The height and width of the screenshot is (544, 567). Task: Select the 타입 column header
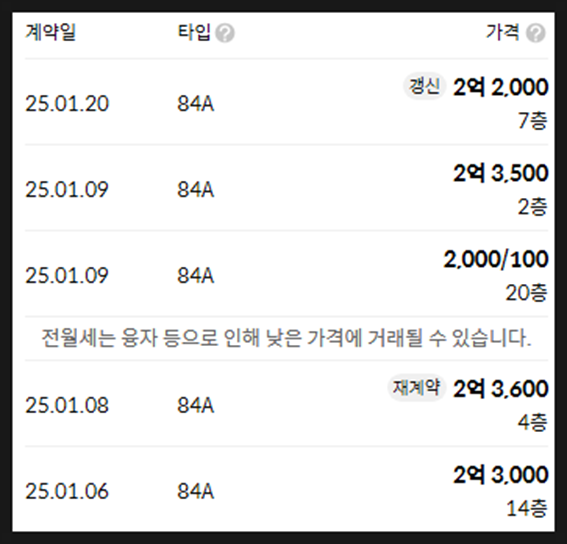pyautogui.click(x=194, y=32)
